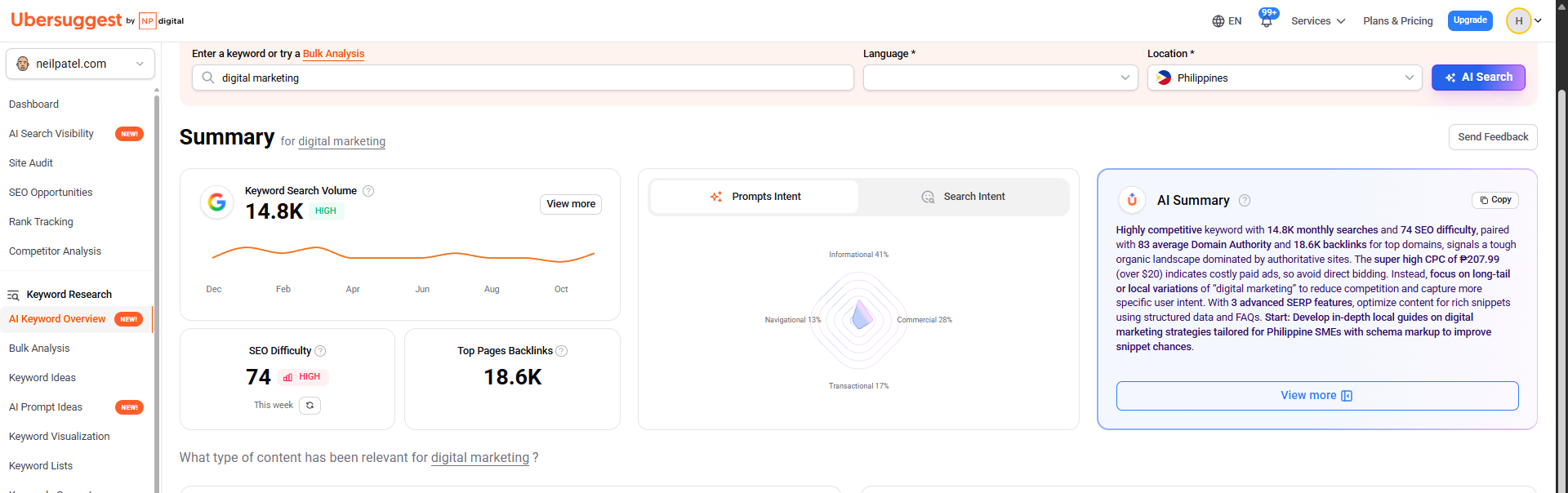The width and height of the screenshot is (1568, 493).
Task: Click digital marketing link in content question
Action: [480, 458]
